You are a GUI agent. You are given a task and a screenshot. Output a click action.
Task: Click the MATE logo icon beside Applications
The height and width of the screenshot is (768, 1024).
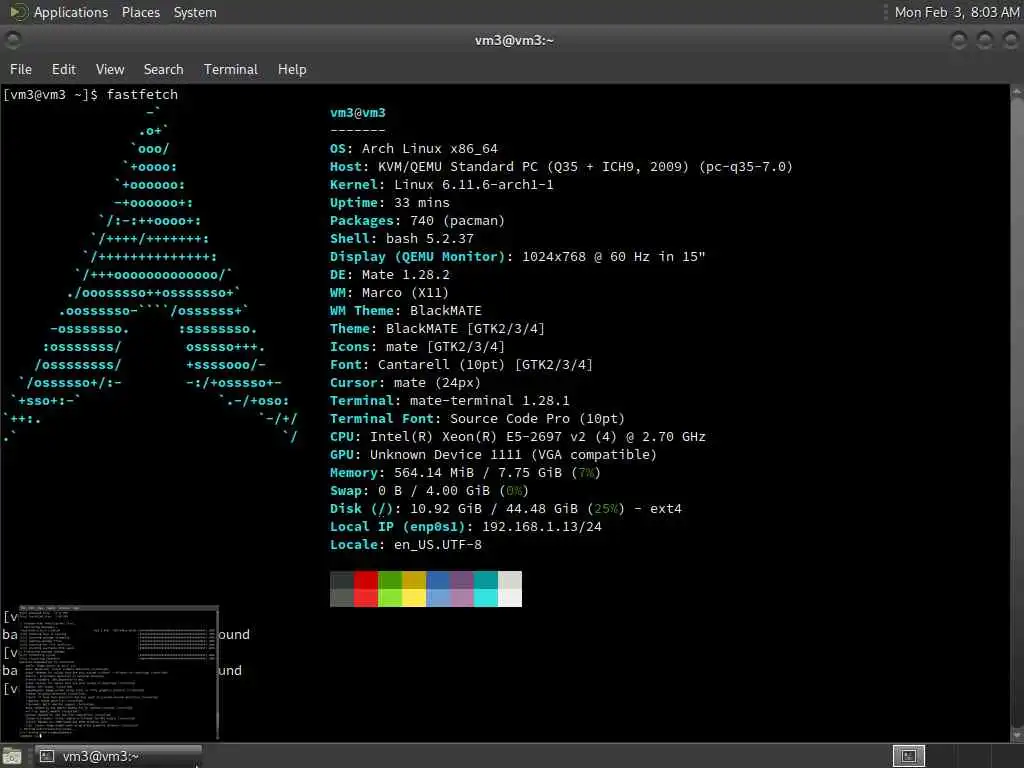pyautogui.click(x=18, y=12)
